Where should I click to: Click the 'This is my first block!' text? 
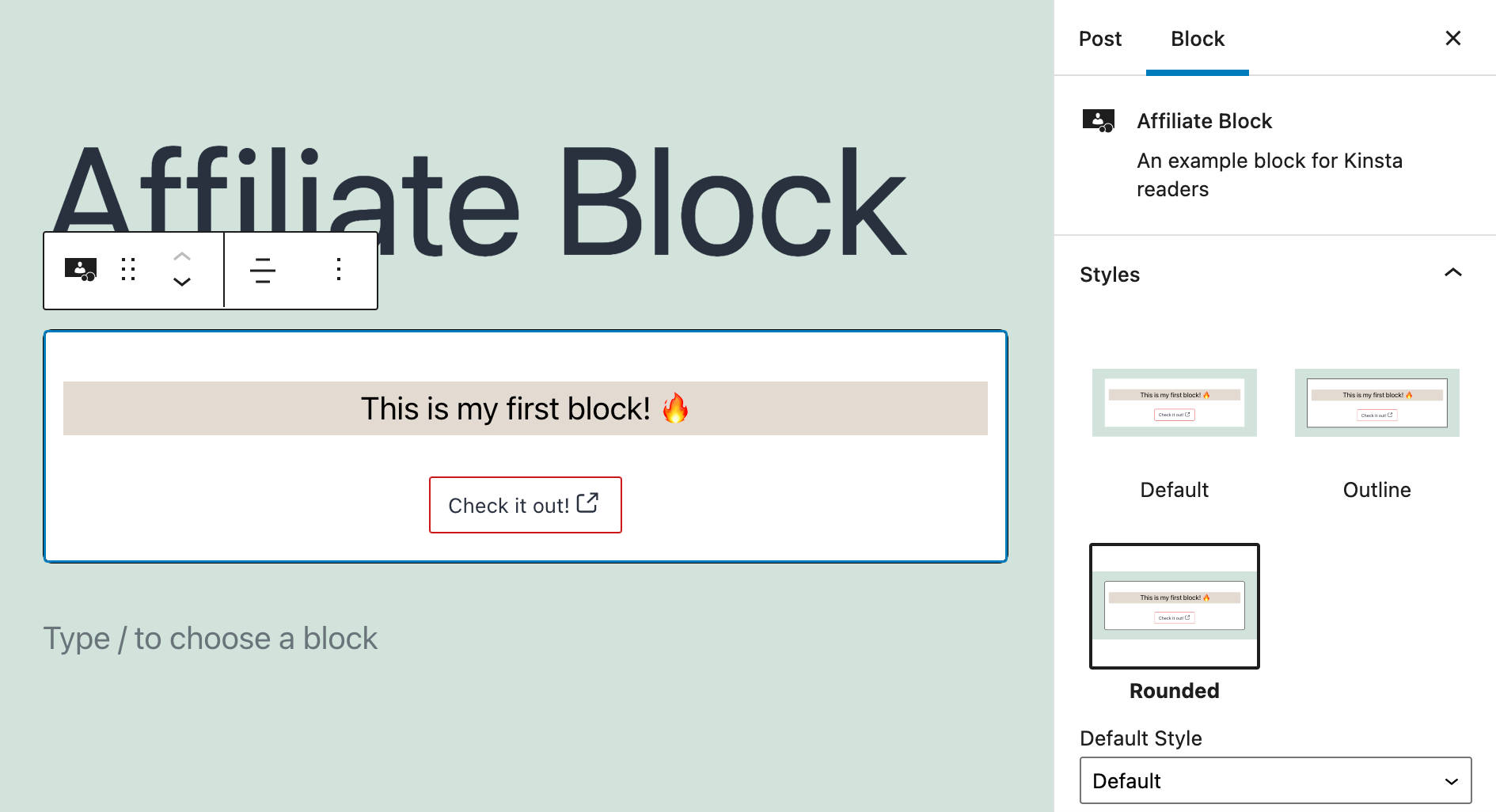505,409
